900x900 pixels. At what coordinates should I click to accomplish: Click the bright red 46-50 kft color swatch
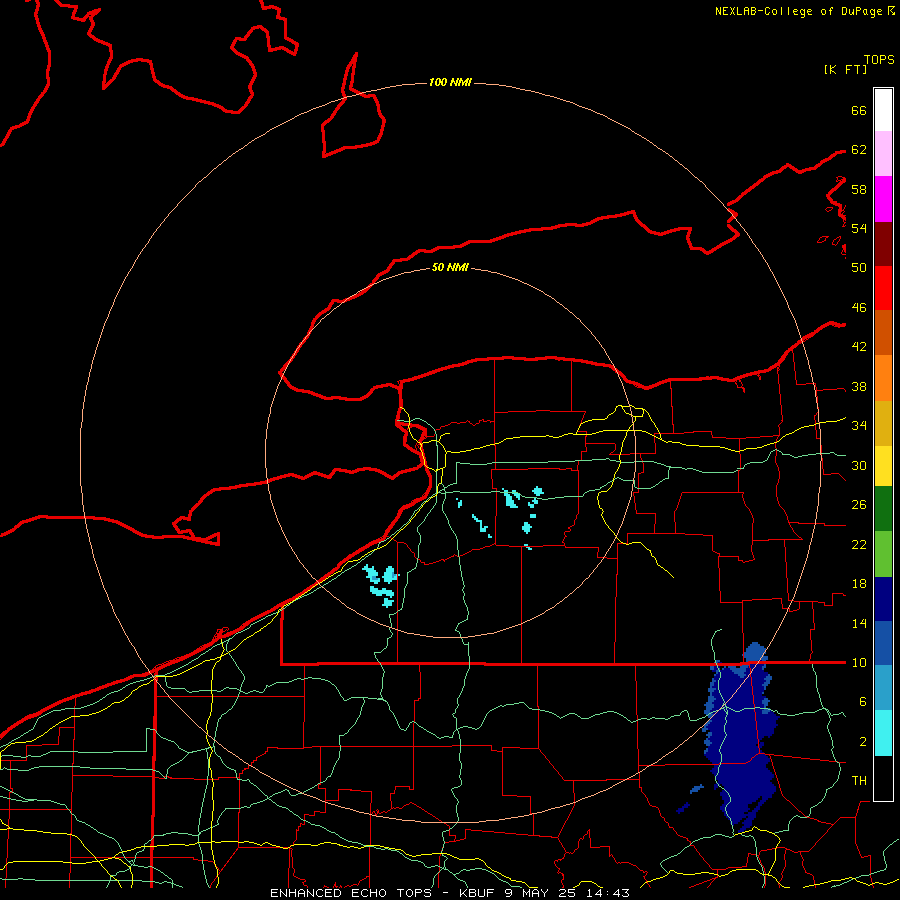tap(883, 288)
